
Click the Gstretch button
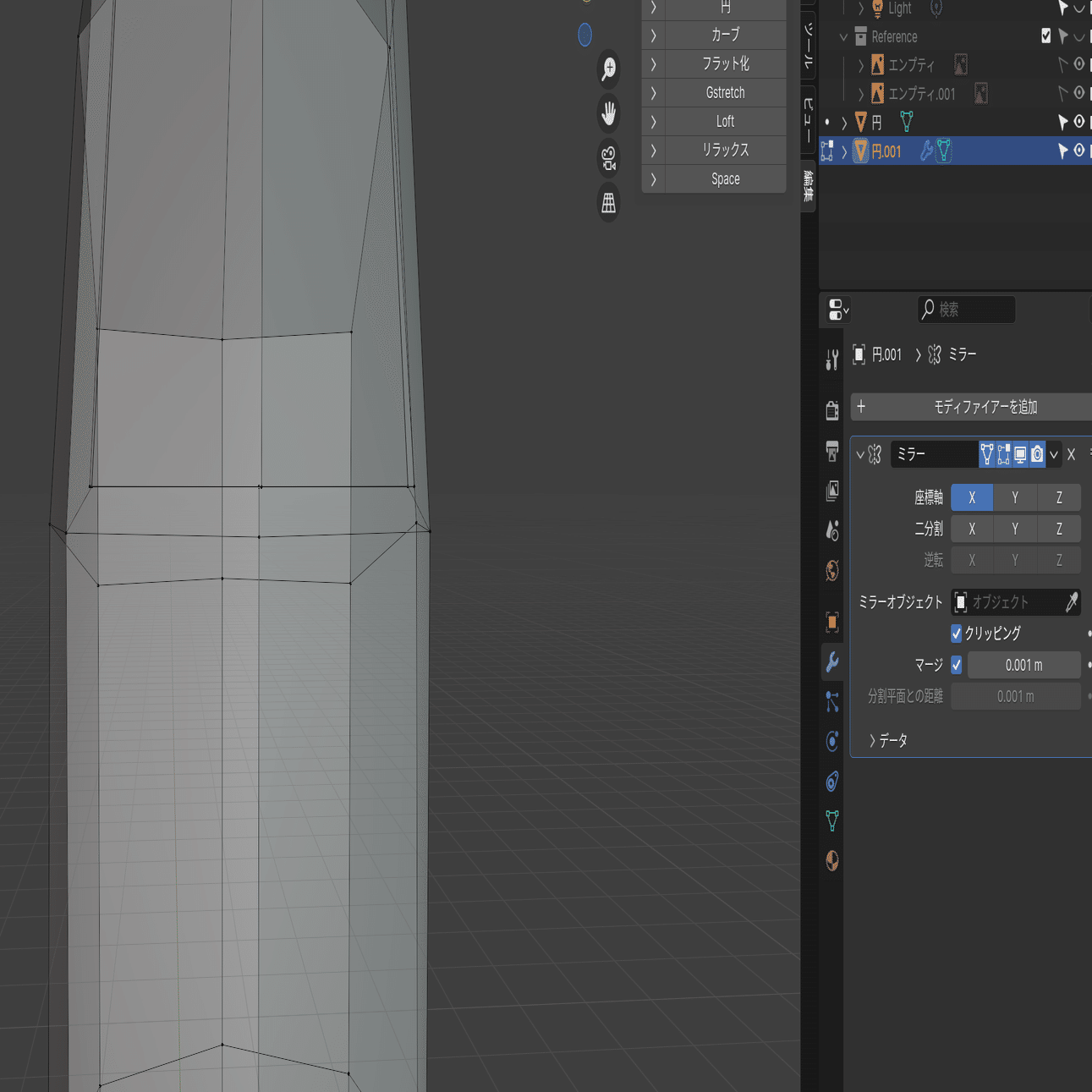tap(726, 93)
